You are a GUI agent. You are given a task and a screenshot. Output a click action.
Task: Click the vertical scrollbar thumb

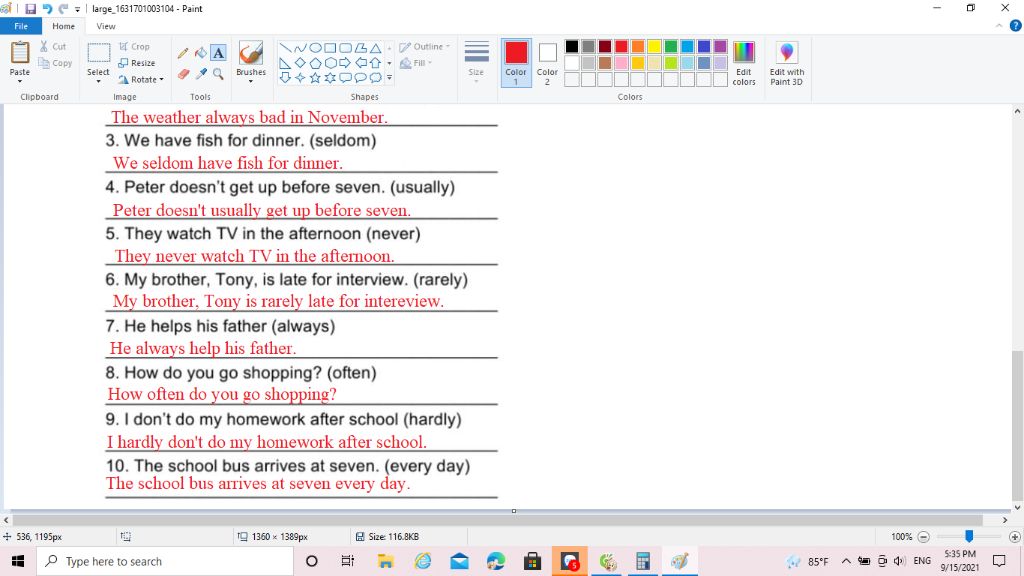[1017, 426]
